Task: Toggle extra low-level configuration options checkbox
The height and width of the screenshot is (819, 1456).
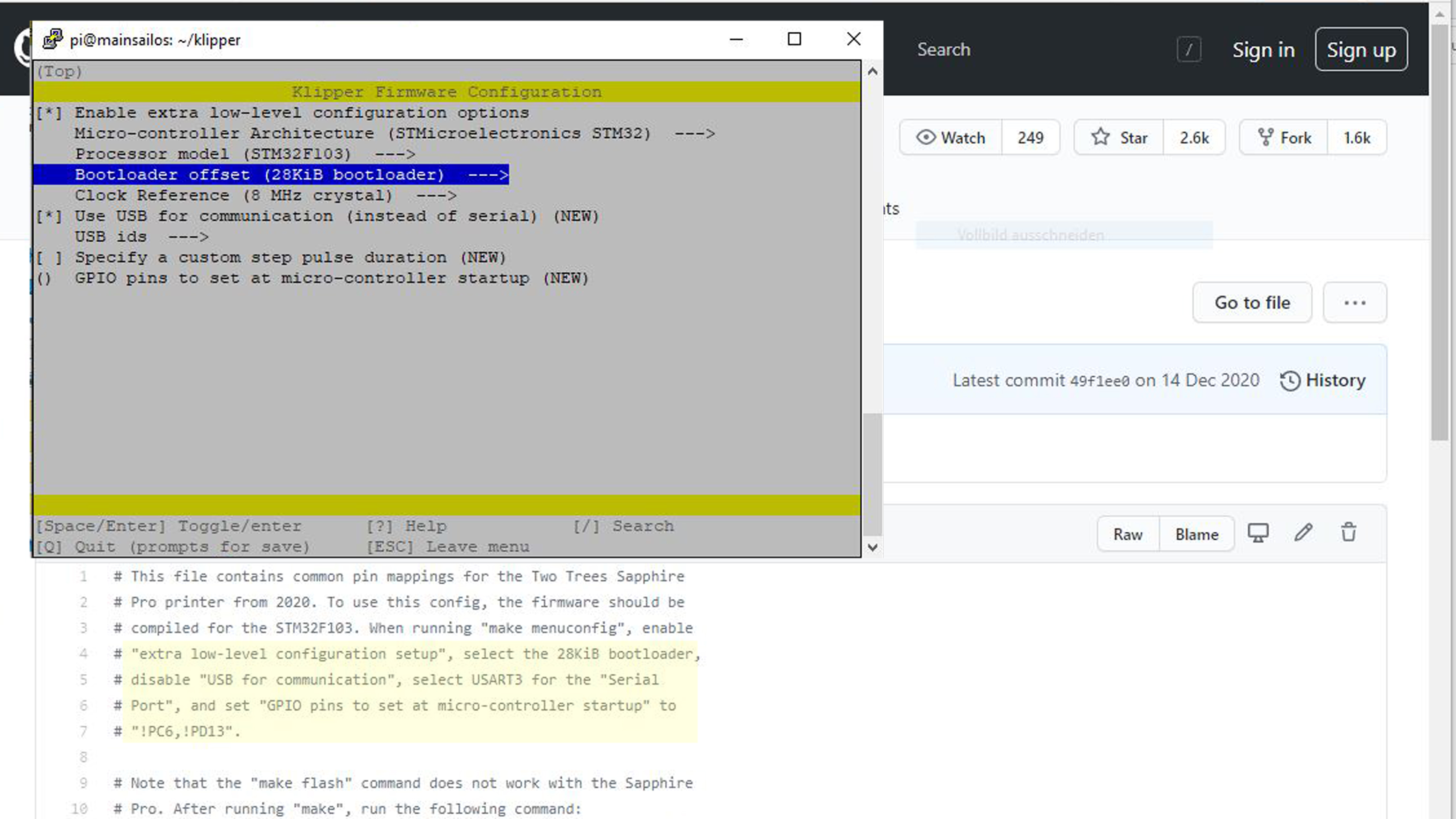Action: point(49,113)
